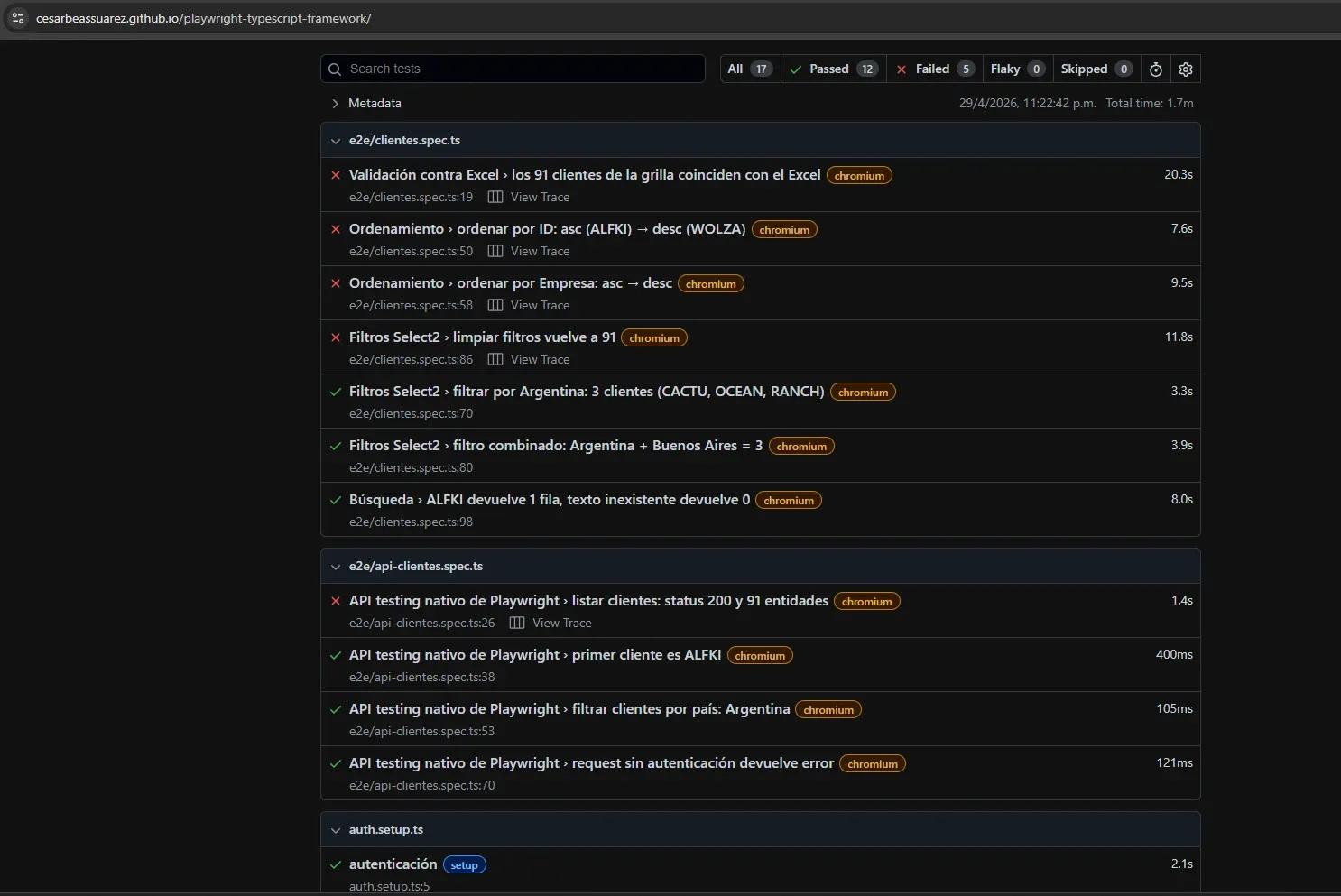Screen dimensions: 1341x896
Task: Open View Trace for clientes.spec.ts:19
Action: point(540,197)
